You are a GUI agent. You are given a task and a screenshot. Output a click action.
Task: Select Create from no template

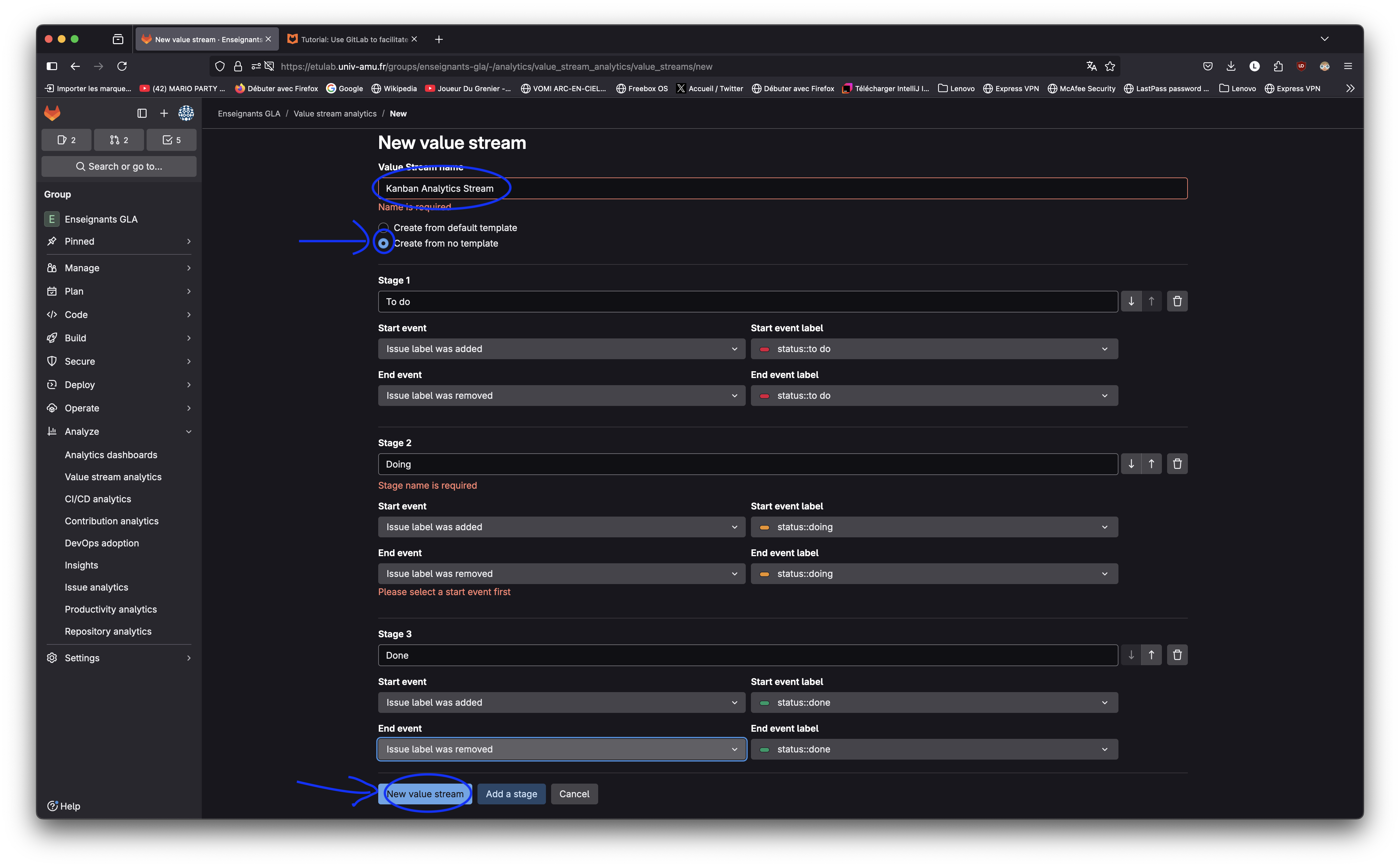(x=383, y=243)
